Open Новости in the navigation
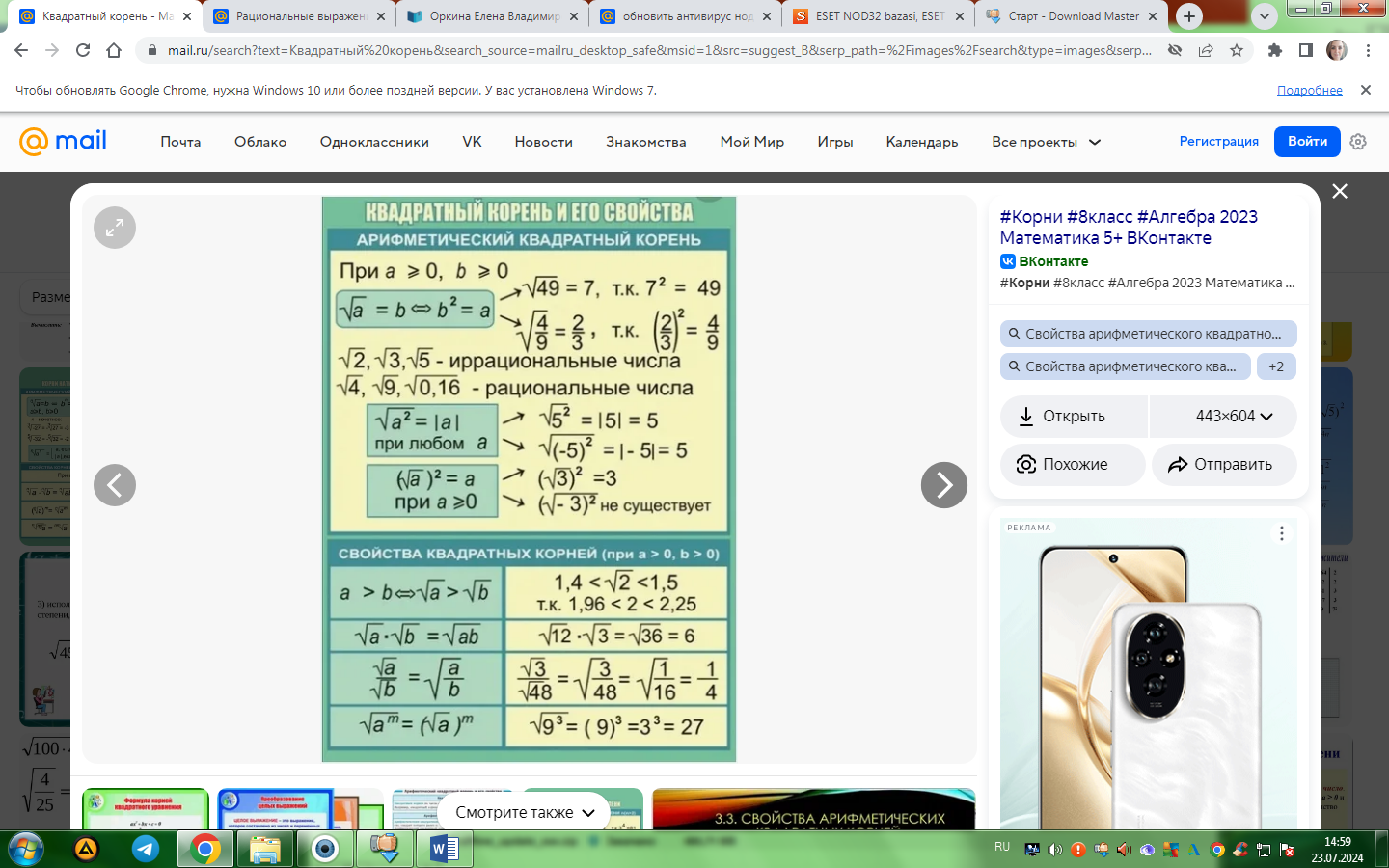 544,142
